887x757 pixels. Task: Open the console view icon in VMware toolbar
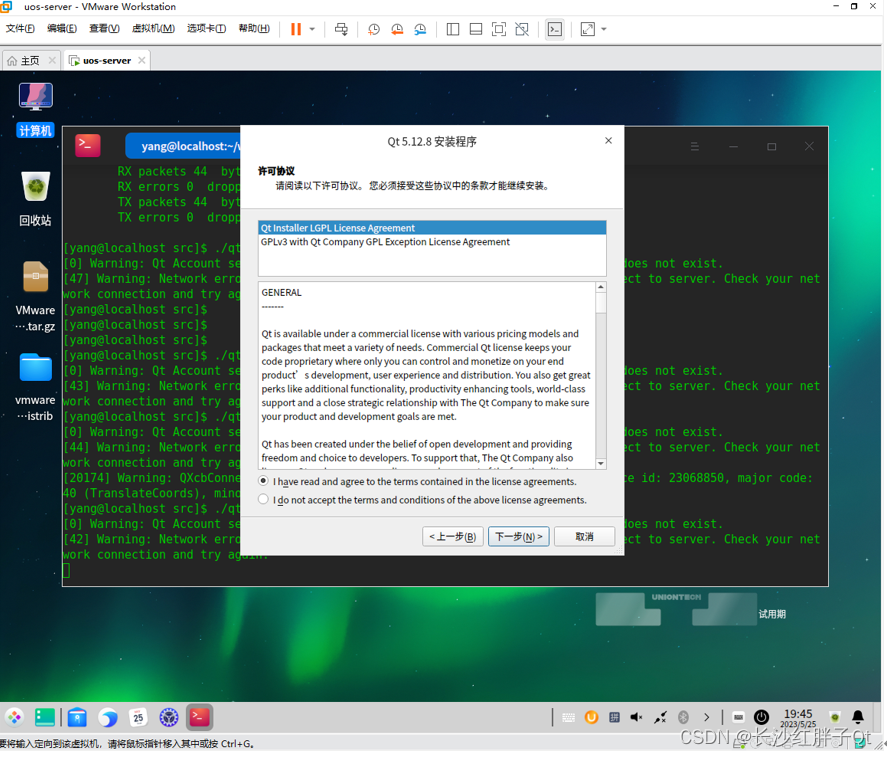click(554, 29)
